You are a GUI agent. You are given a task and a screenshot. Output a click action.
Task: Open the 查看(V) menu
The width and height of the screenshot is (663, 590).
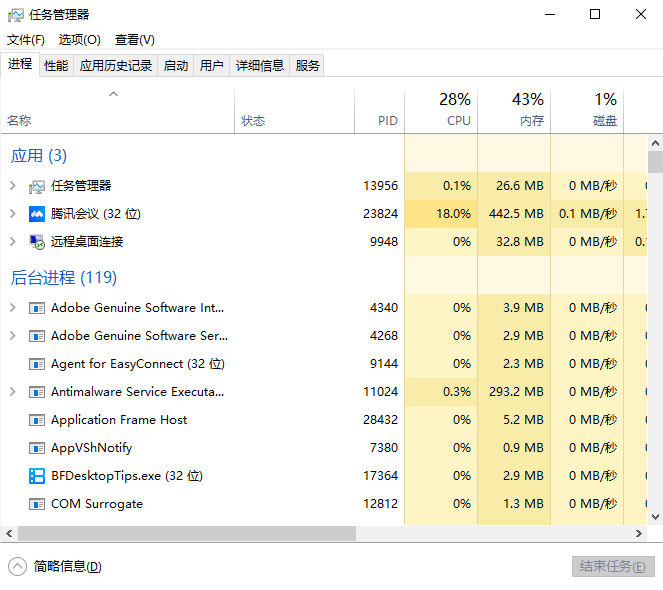[135, 40]
